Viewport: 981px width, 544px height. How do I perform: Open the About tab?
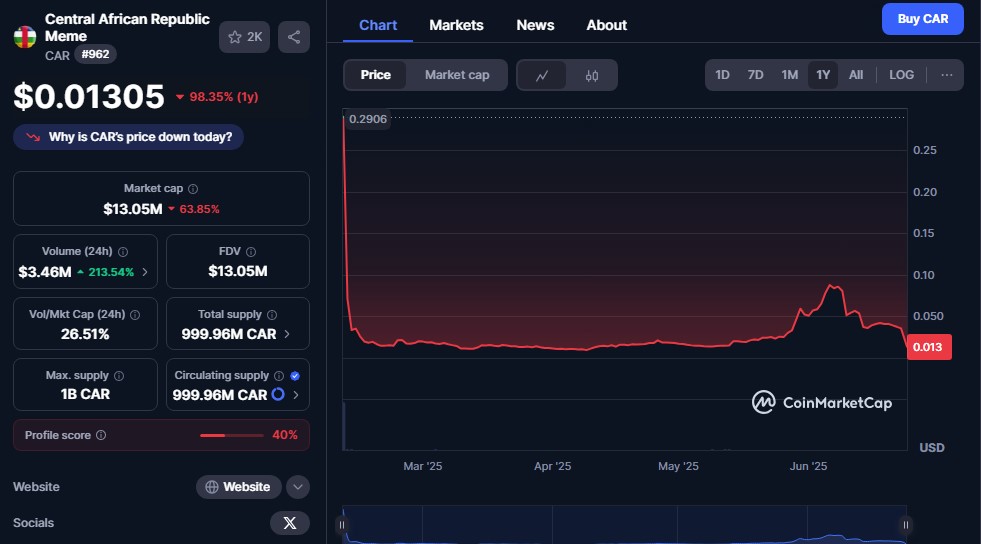(606, 26)
